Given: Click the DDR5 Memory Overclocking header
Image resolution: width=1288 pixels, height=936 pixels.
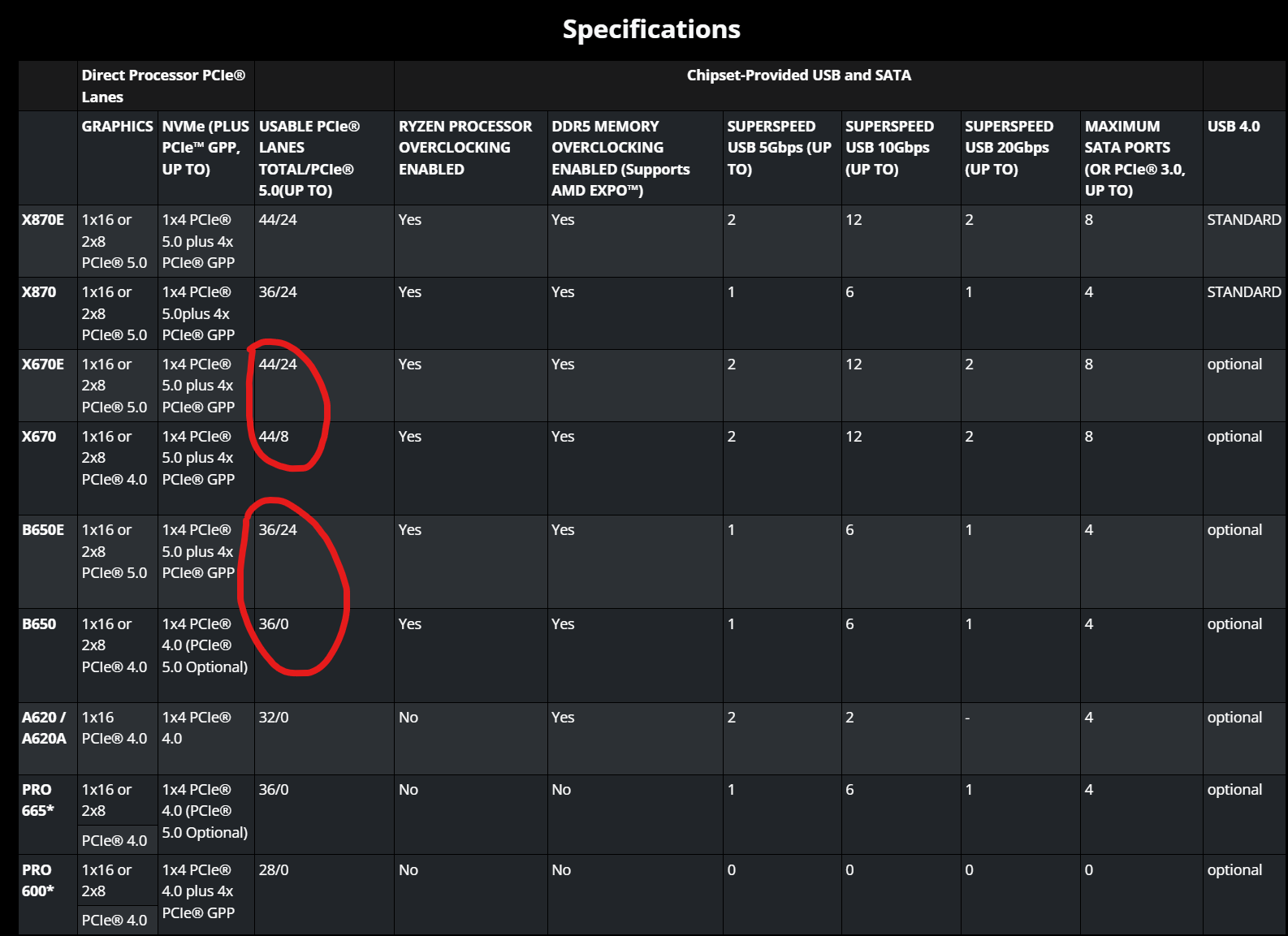Looking at the screenshot, I should pyautogui.click(x=620, y=158).
